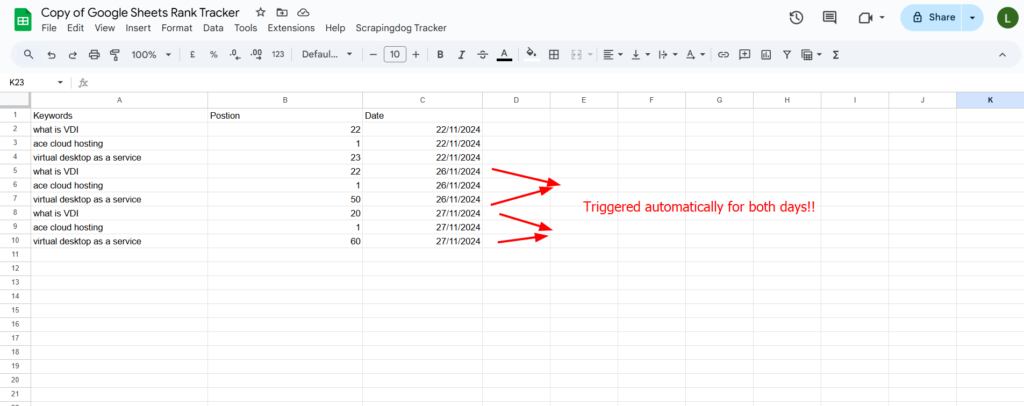
Task: Open the File menu
Action: coord(48,28)
